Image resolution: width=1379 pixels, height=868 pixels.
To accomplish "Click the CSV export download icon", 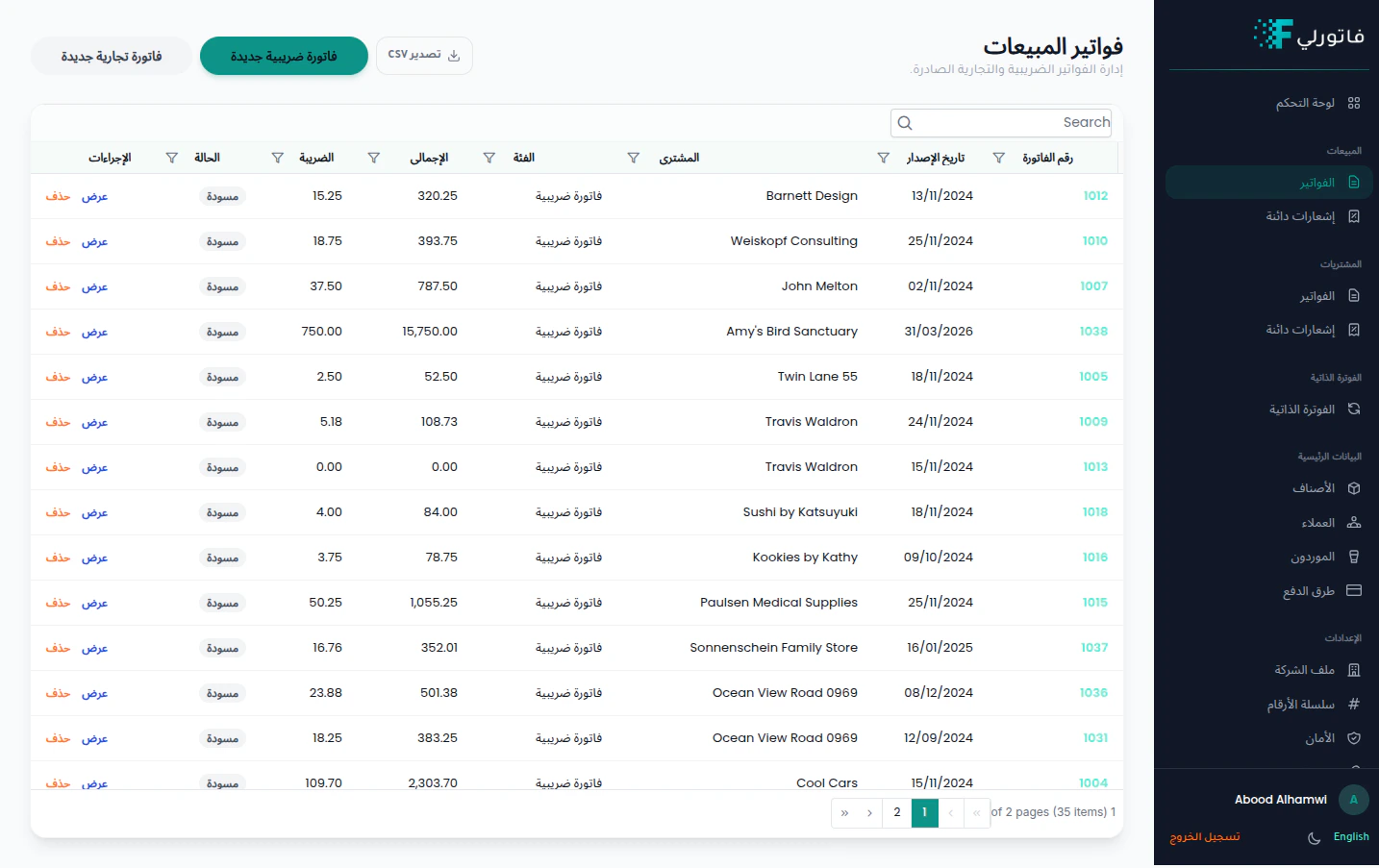I will [454, 56].
